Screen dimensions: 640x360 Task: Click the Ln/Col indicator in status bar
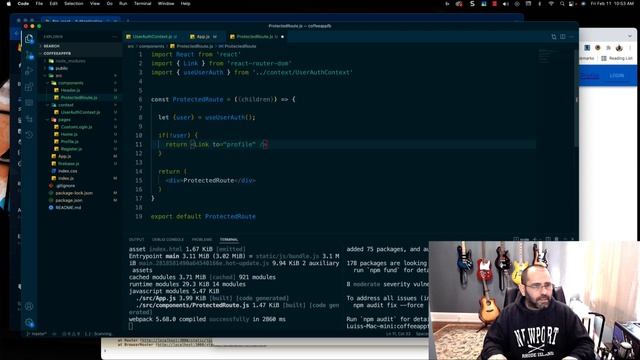[x=398, y=334]
